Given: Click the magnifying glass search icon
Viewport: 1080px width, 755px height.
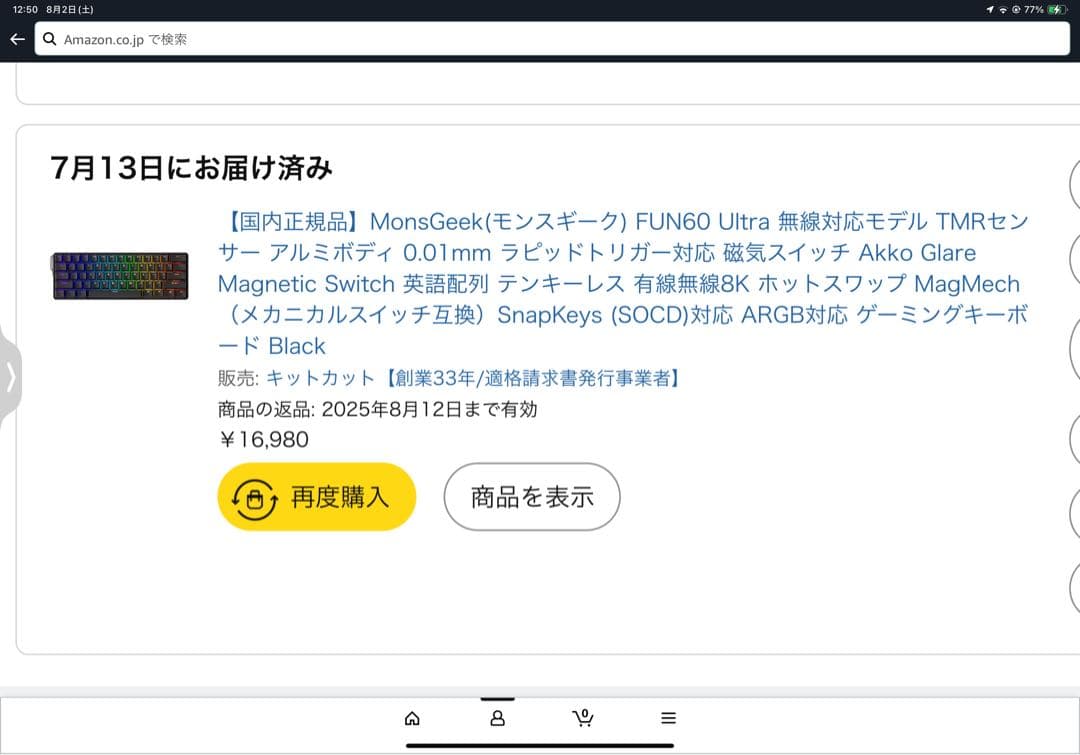Looking at the screenshot, I should [x=49, y=40].
